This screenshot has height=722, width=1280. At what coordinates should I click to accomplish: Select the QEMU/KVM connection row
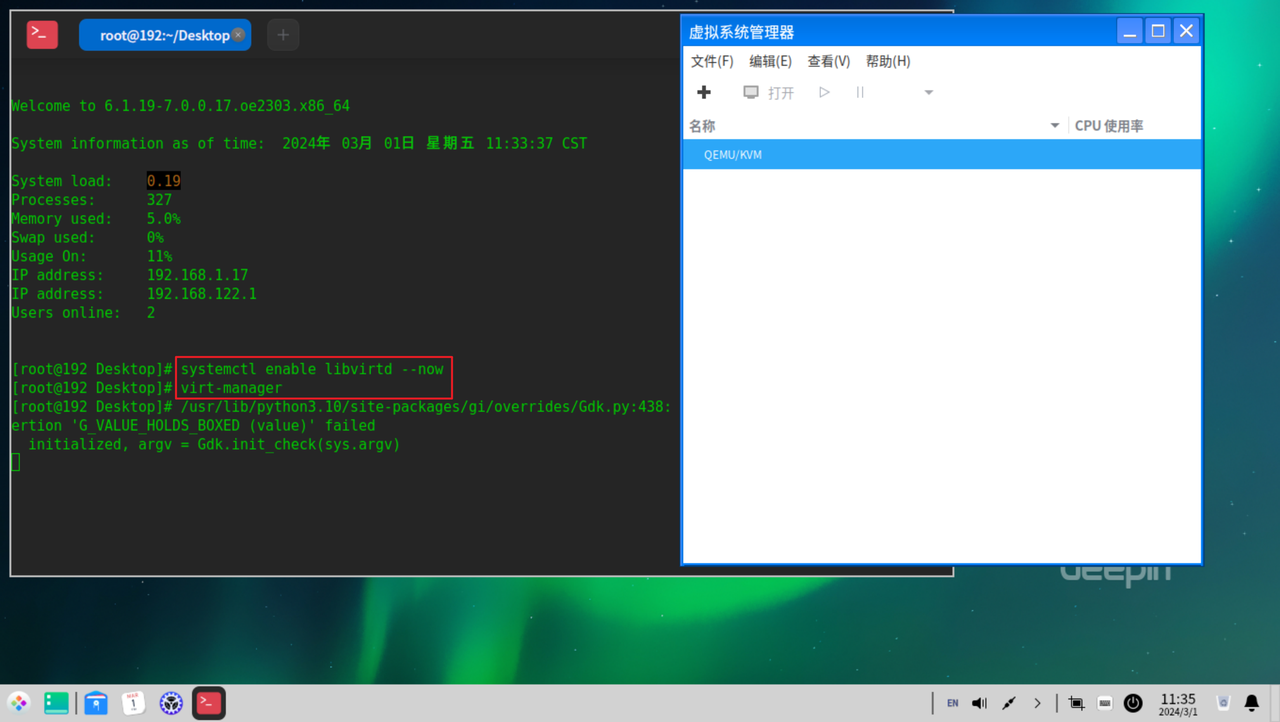point(733,154)
